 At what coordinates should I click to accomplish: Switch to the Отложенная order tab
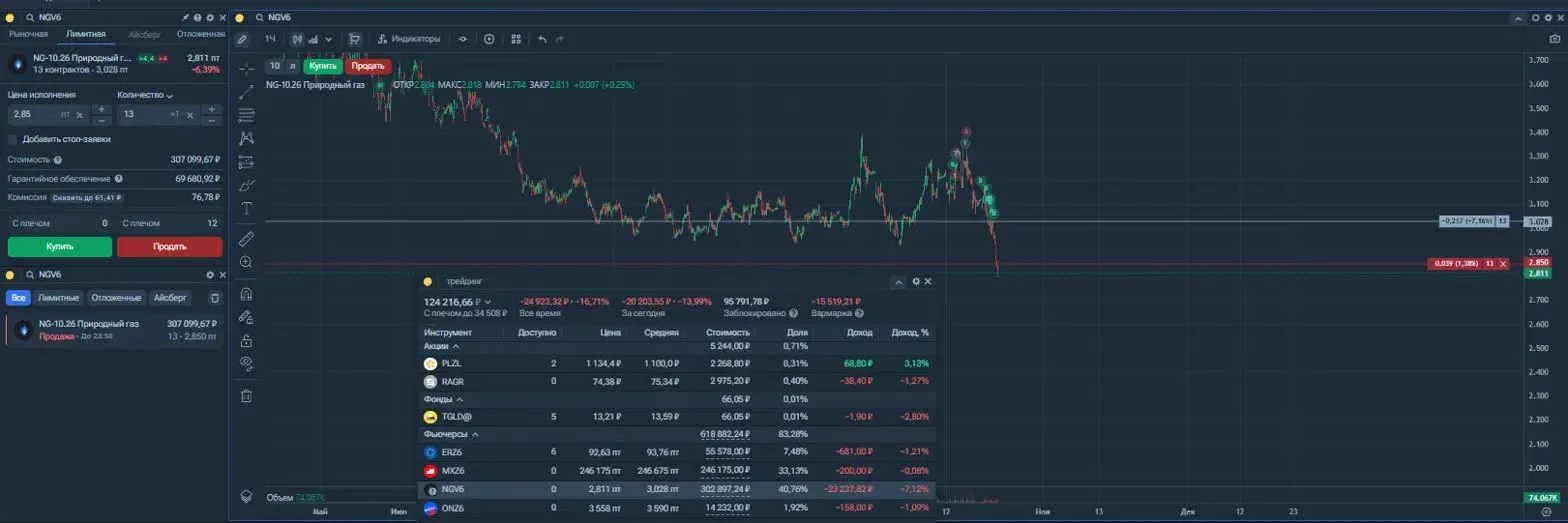pyautogui.click(x=201, y=34)
